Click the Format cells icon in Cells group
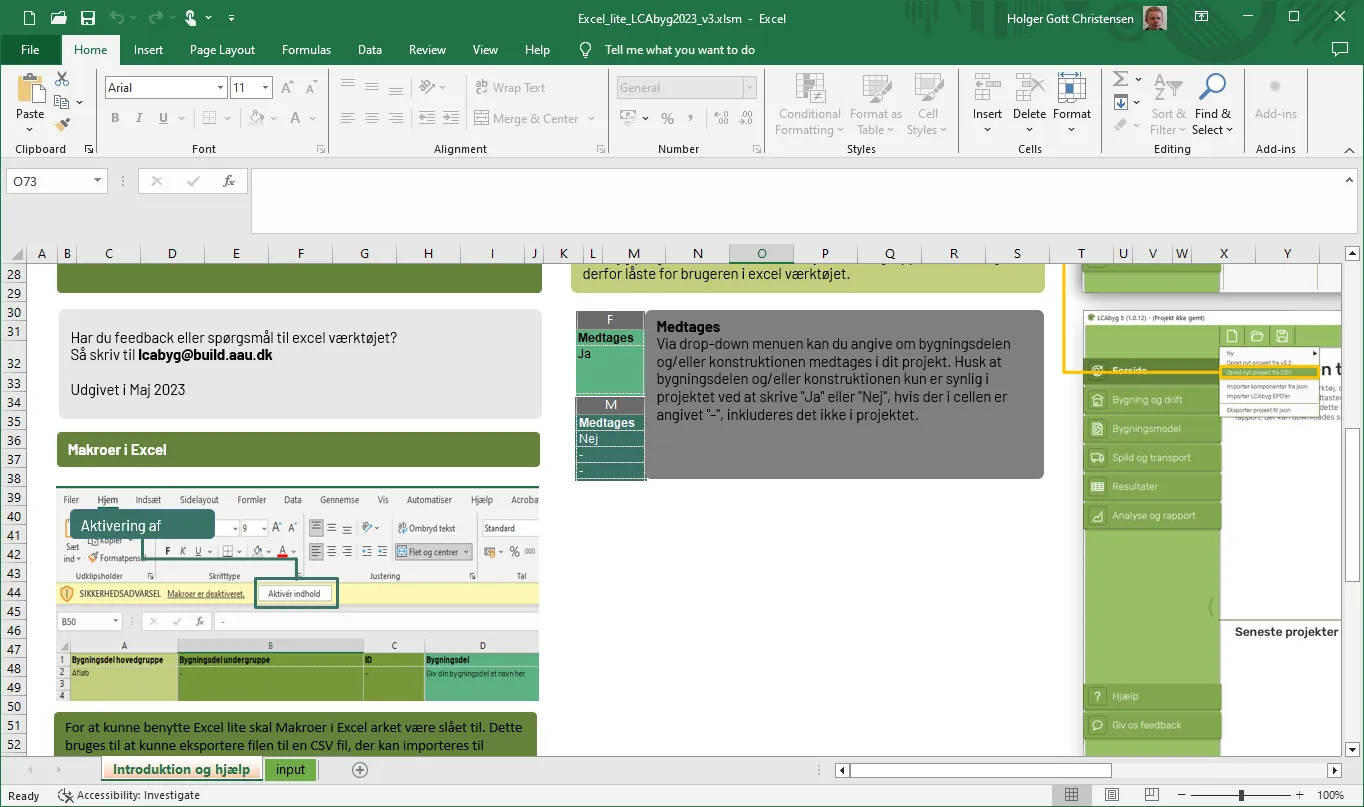The image size is (1364, 807). point(1071,88)
